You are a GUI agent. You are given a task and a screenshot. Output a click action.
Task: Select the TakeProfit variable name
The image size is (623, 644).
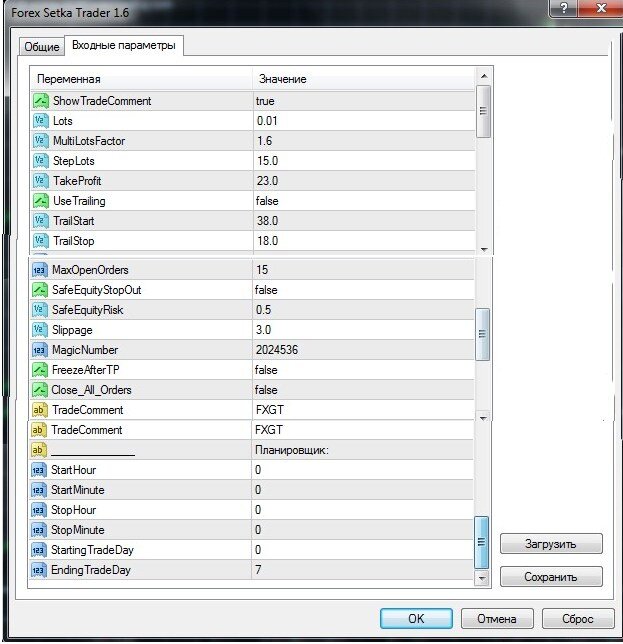pos(77,181)
